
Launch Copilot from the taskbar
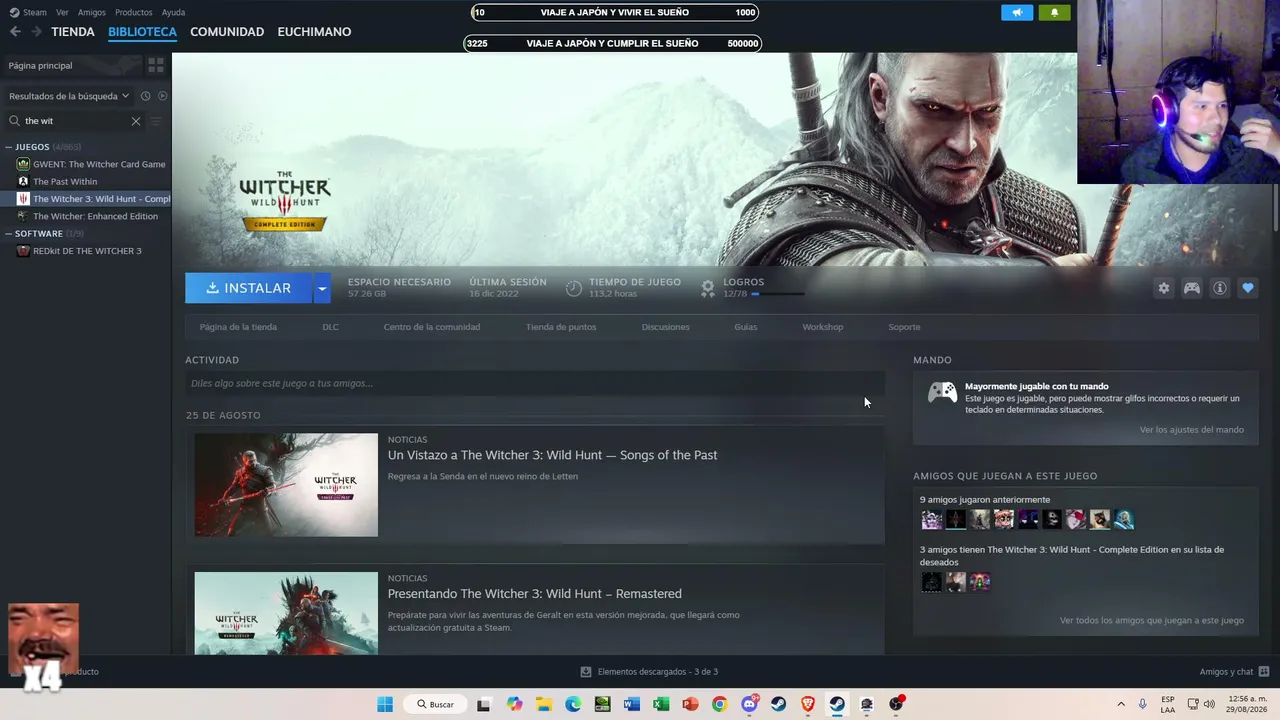pyautogui.click(x=514, y=704)
